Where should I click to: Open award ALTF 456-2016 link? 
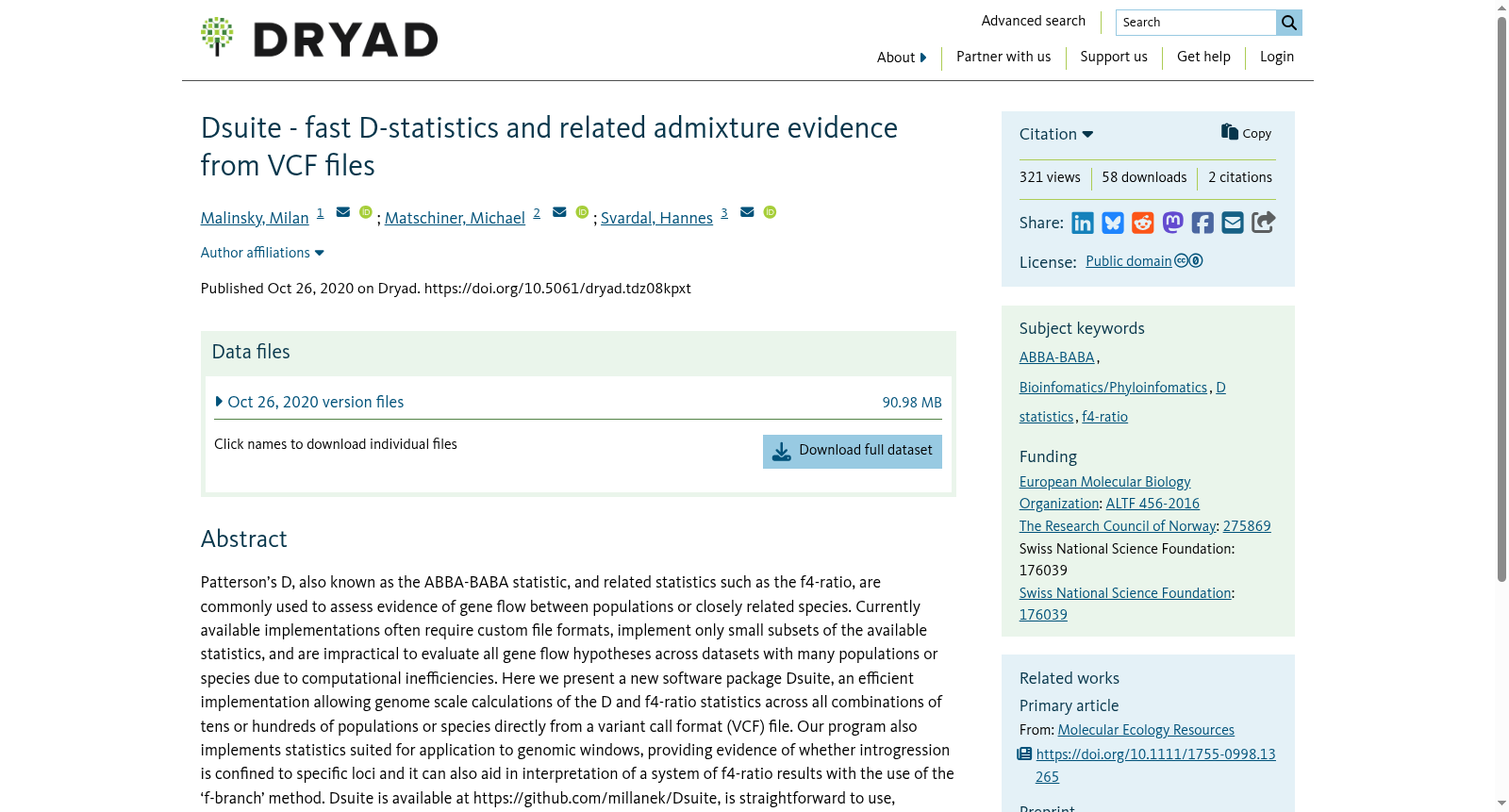tap(1152, 504)
